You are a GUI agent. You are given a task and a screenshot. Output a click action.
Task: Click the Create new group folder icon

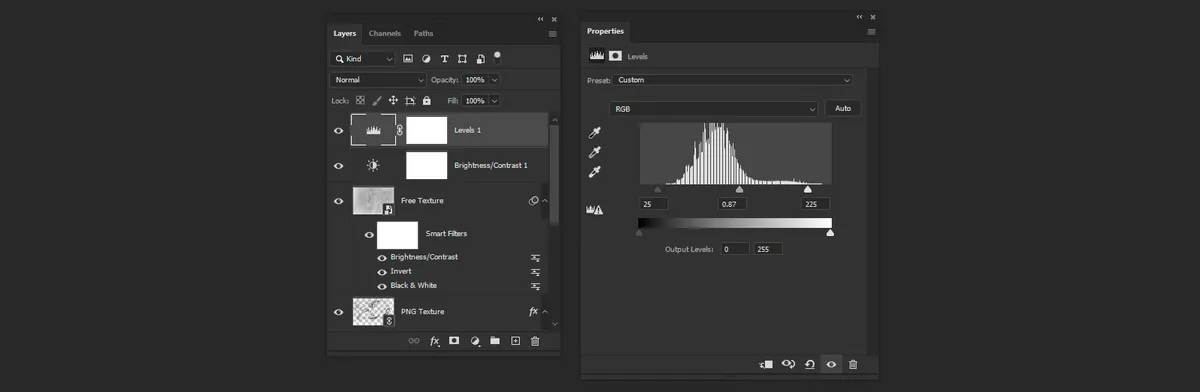[x=495, y=341]
